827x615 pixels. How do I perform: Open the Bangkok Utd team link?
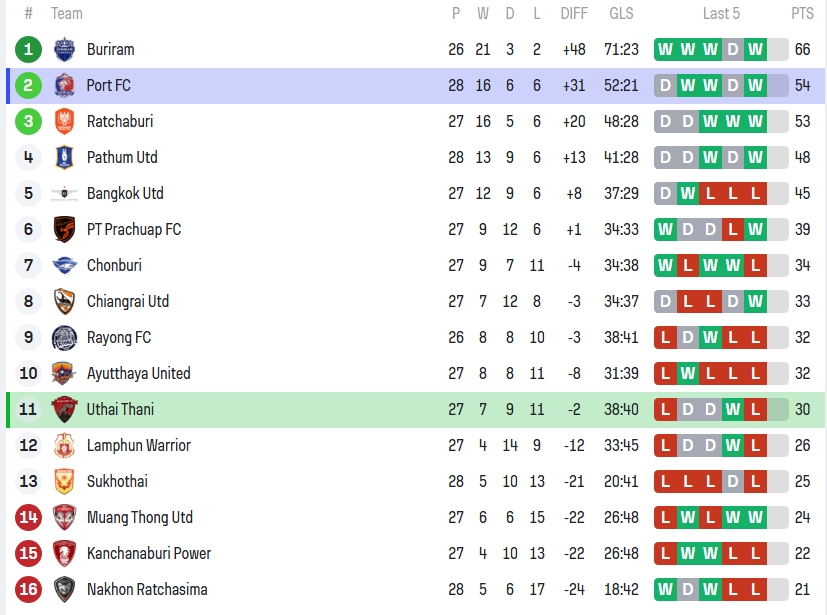point(125,193)
